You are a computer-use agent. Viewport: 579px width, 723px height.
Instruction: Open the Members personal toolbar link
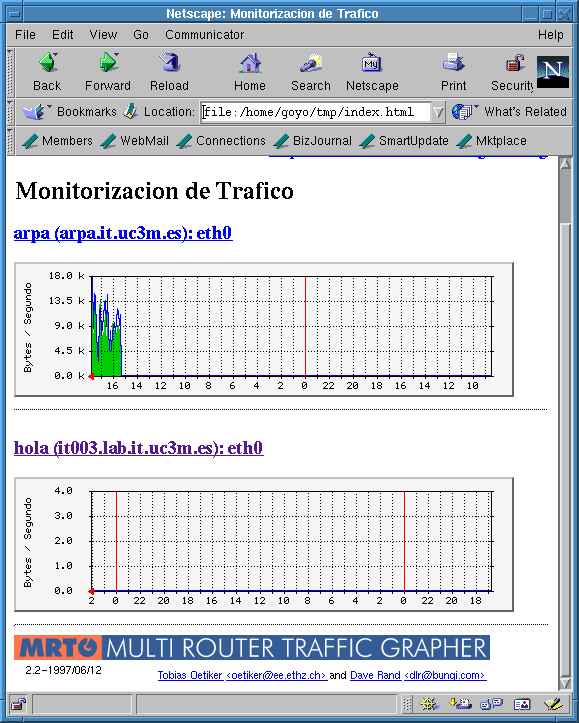(57, 141)
